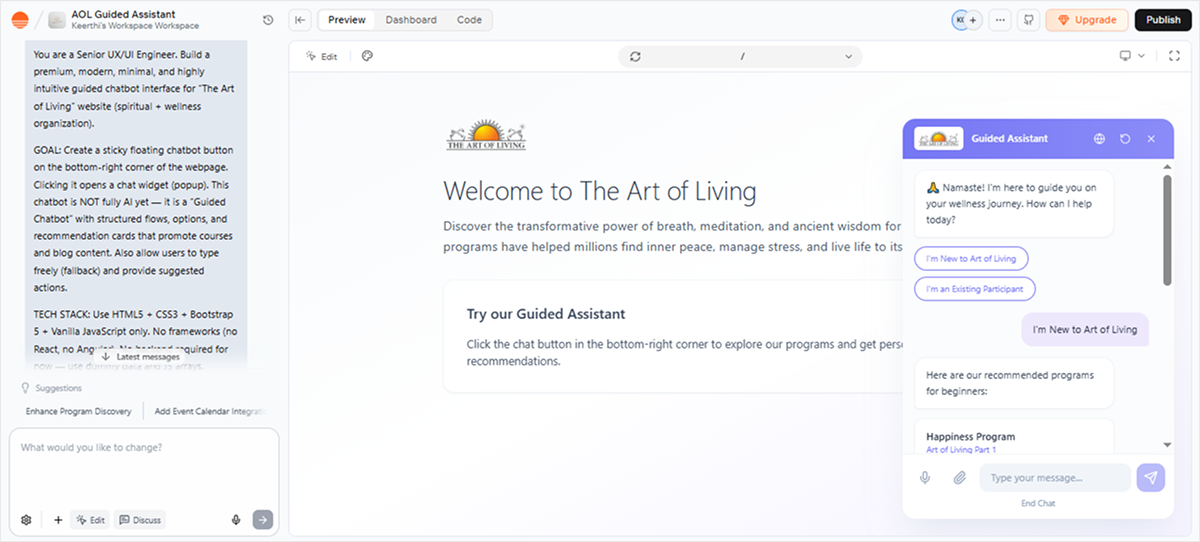Reload the preview with refresh icon
1200x542 pixels.
coord(635,56)
